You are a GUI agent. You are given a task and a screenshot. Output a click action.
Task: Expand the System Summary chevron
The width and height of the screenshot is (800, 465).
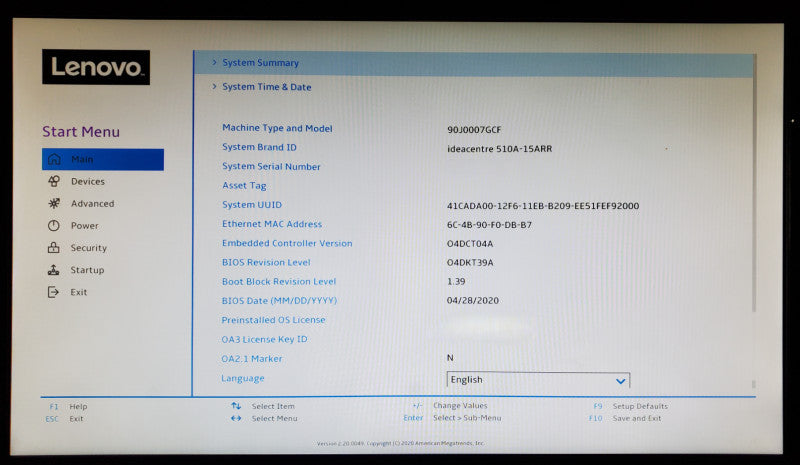click(214, 62)
